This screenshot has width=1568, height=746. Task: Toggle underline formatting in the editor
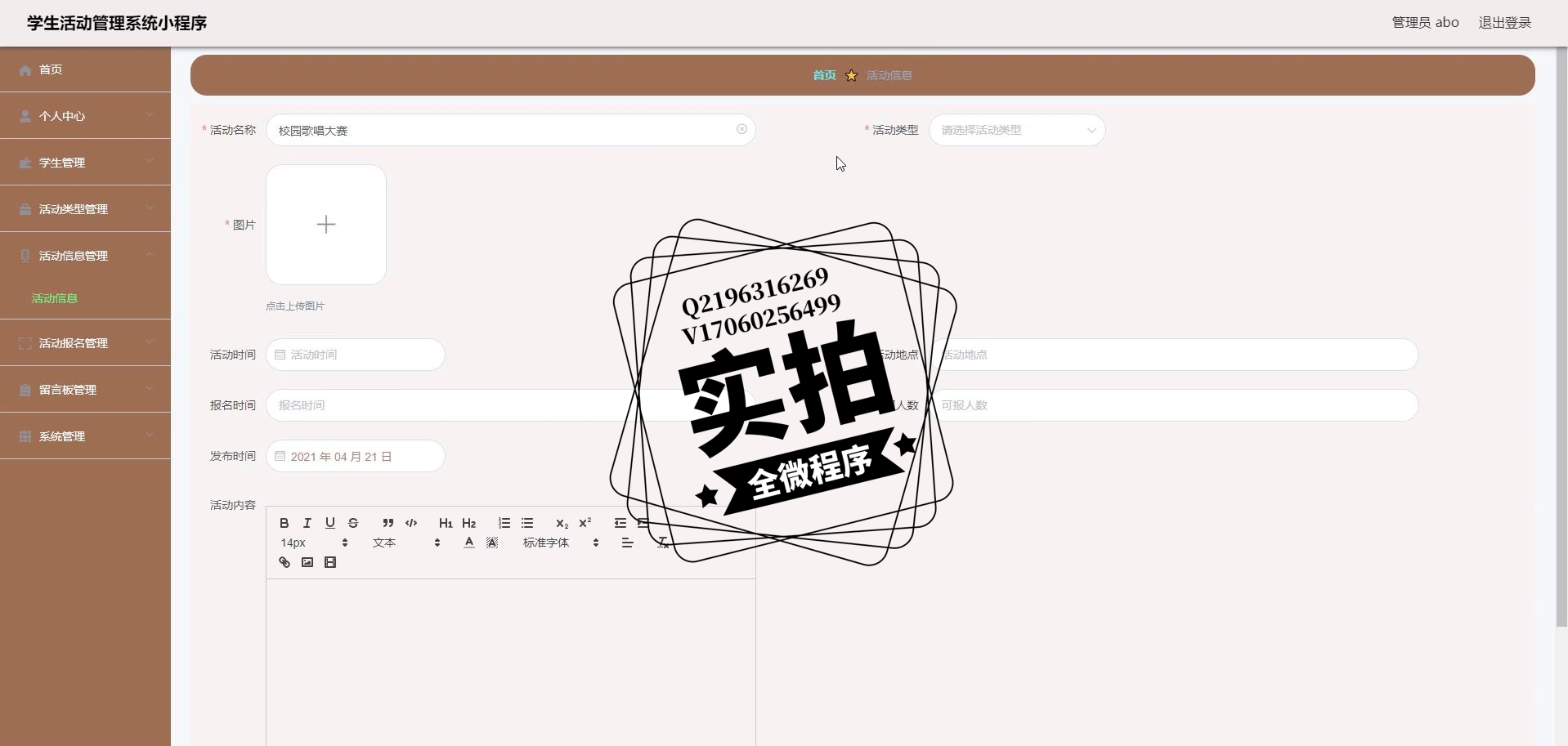click(330, 523)
